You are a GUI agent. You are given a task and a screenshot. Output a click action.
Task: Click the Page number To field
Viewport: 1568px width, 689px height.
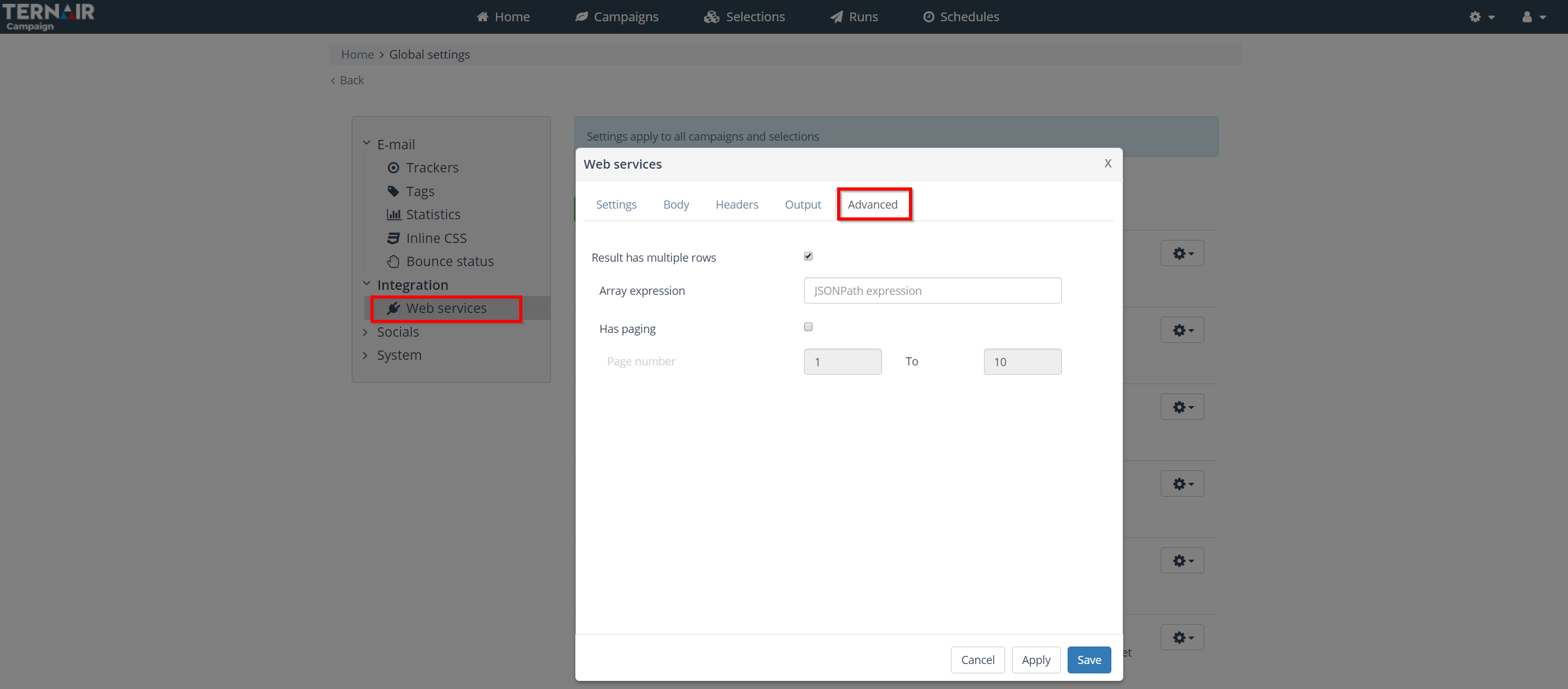click(x=1023, y=362)
